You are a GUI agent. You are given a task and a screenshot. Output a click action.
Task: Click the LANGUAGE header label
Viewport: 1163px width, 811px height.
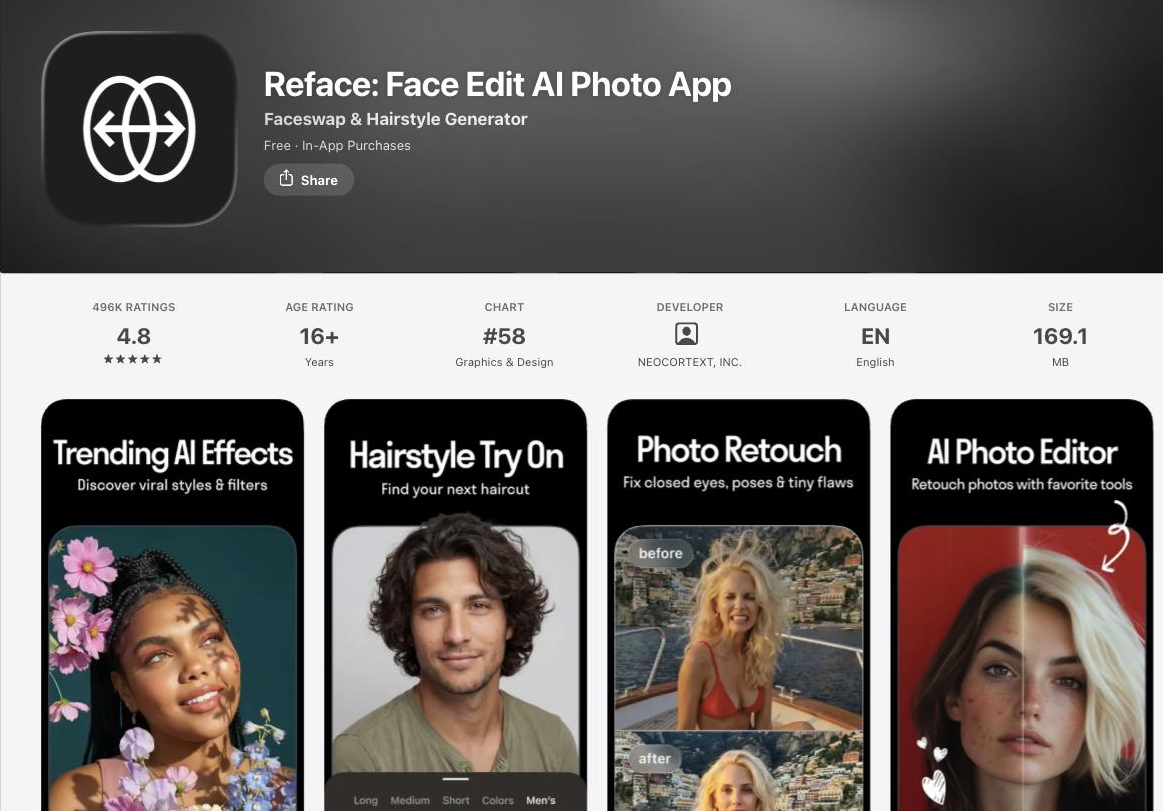tap(875, 307)
